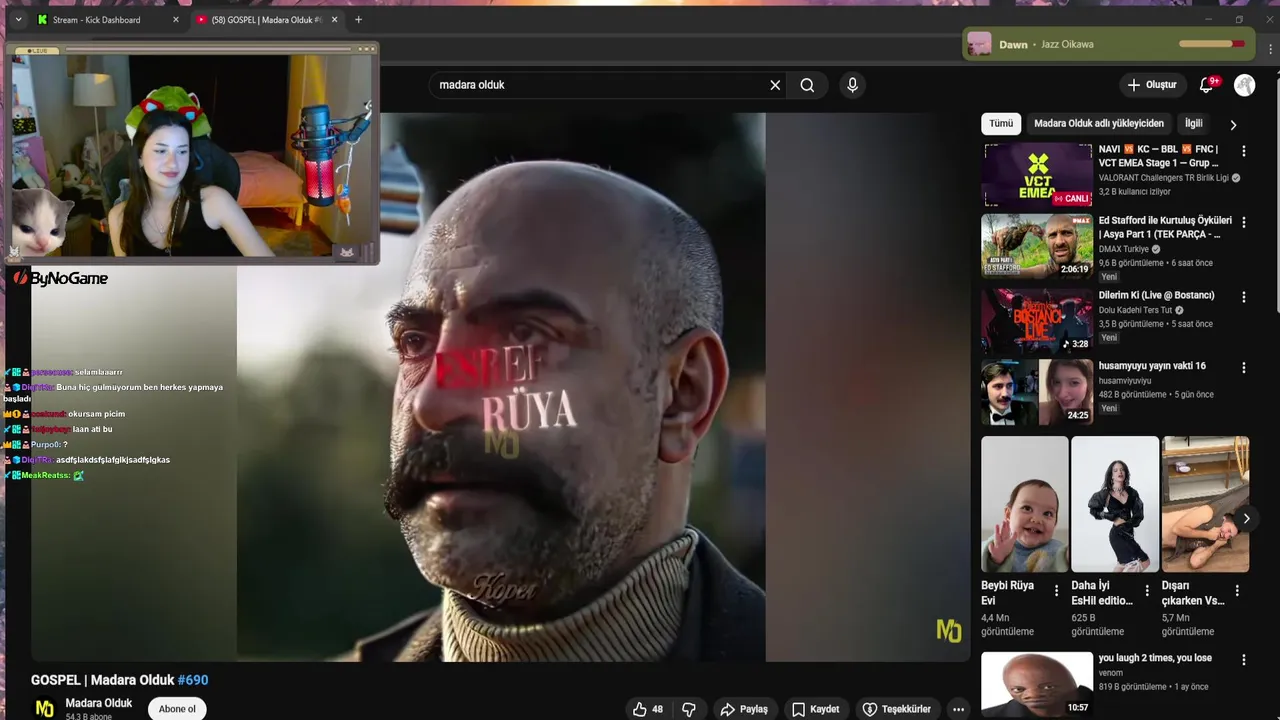Advance Shorts shelf with next arrow
This screenshot has width=1280, height=720.
pyautogui.click(x=1246, y=518)
